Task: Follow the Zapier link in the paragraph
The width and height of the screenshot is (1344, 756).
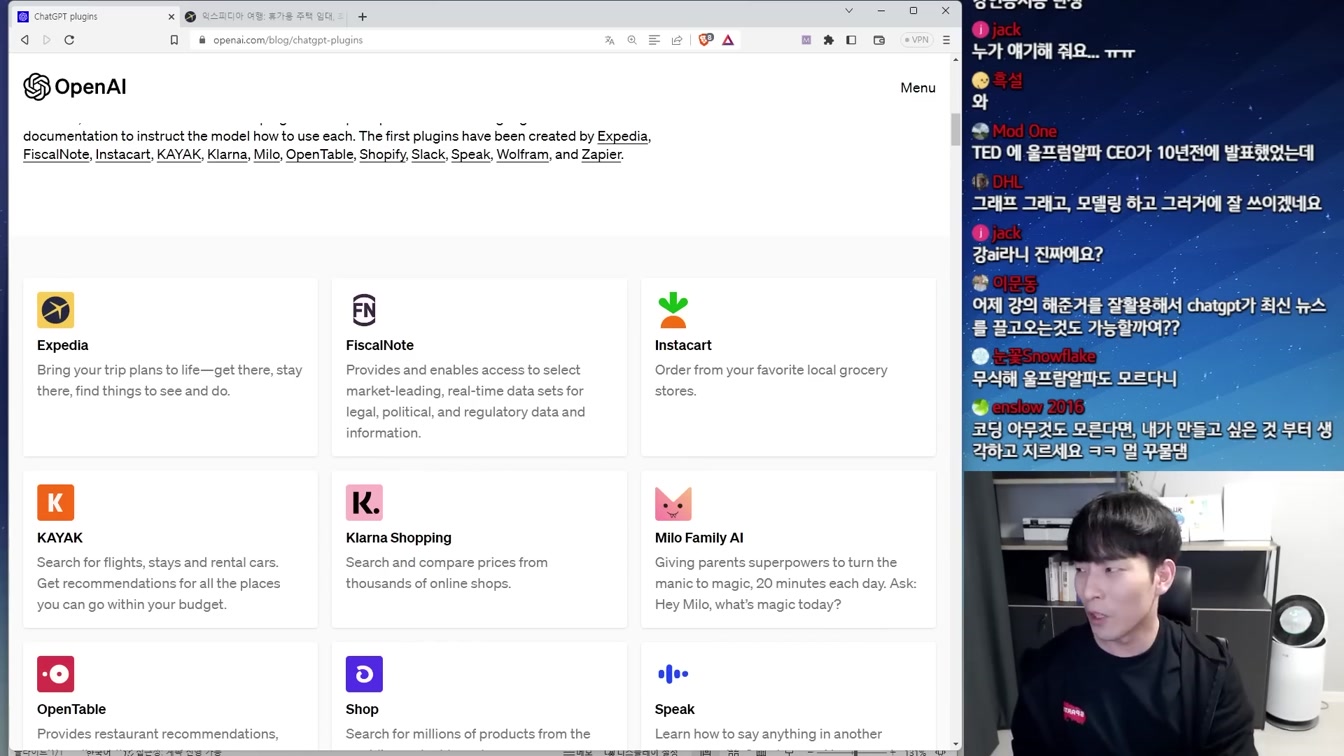Action: coord(601,154)
